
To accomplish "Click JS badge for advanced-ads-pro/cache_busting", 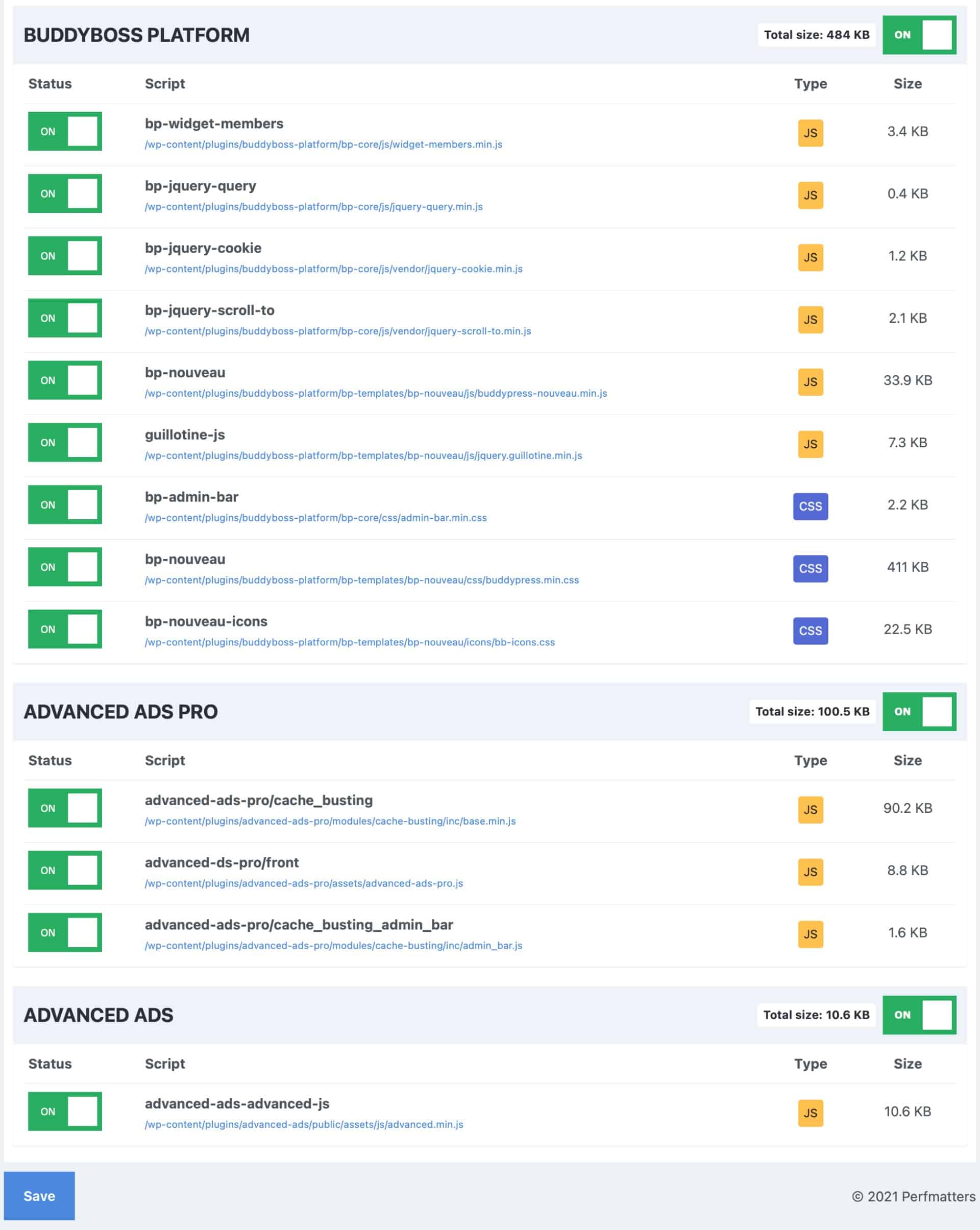I will pos(810,810).
